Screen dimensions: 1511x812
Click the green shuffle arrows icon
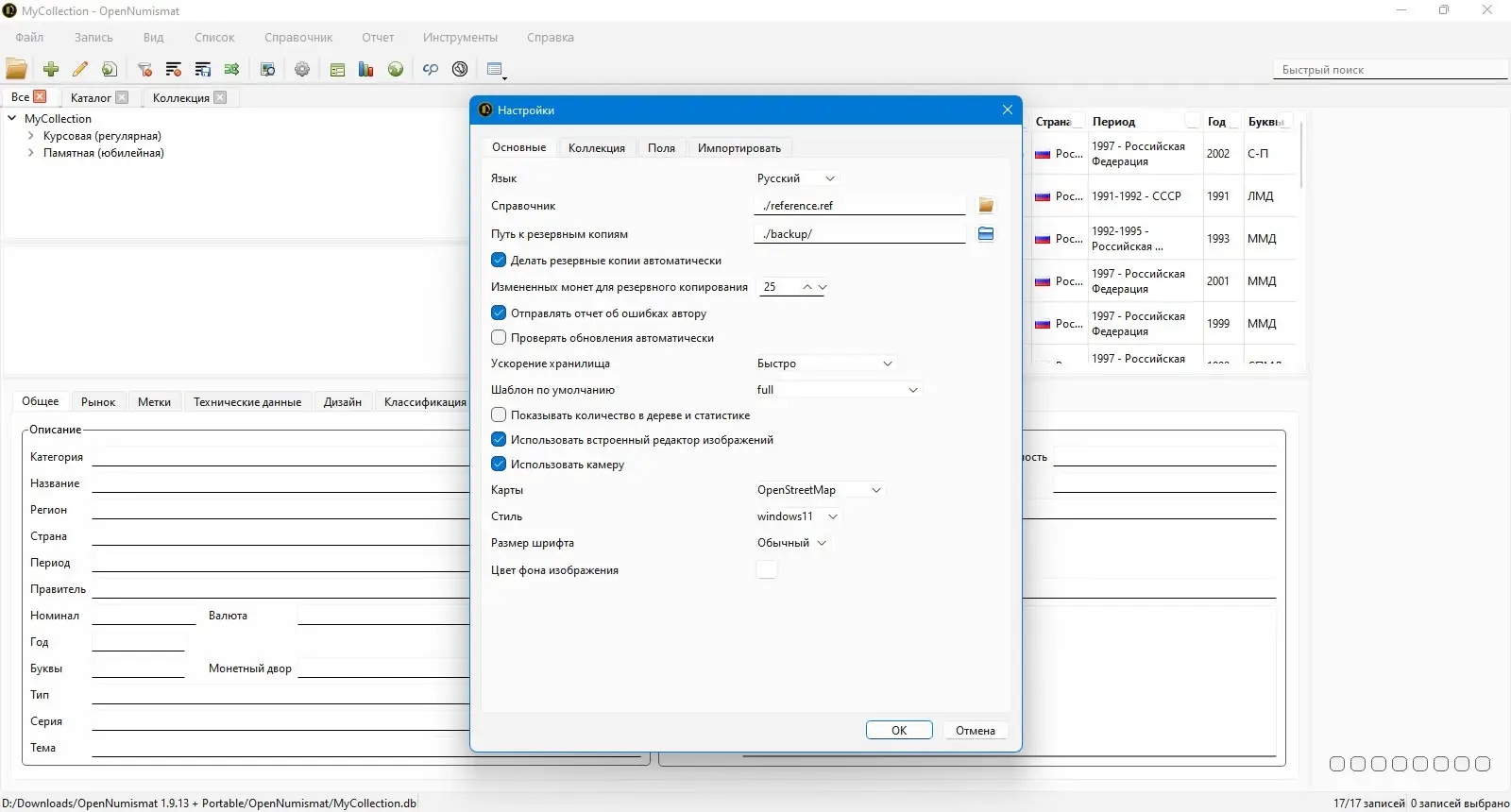tap(232, 69)
